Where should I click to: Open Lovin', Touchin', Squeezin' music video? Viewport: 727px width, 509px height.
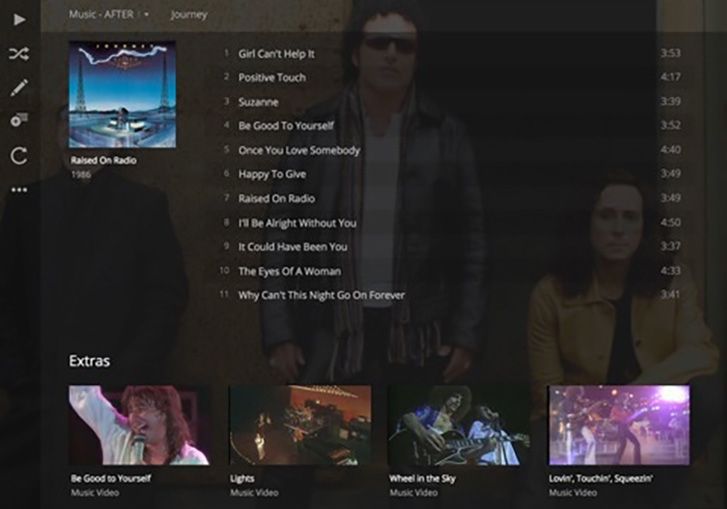coord(618,425)
